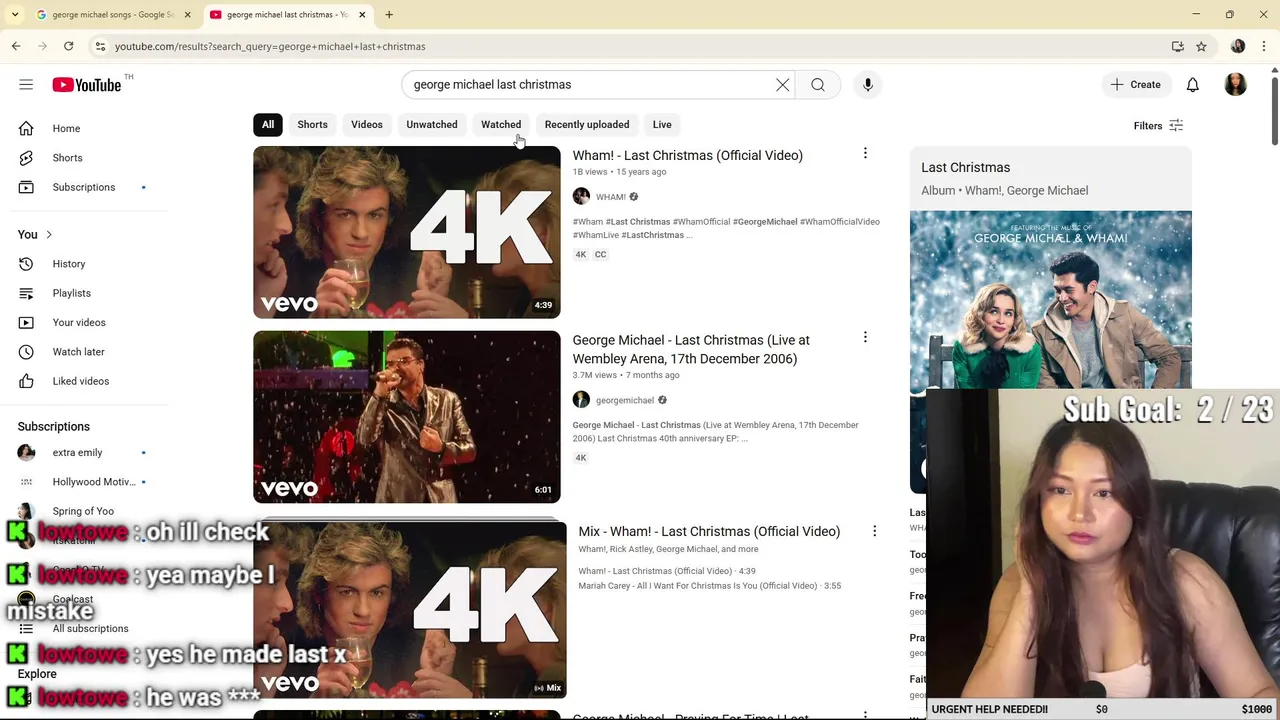Open the account avatar menu
1280x720 pixels.
click(1236, 85)
